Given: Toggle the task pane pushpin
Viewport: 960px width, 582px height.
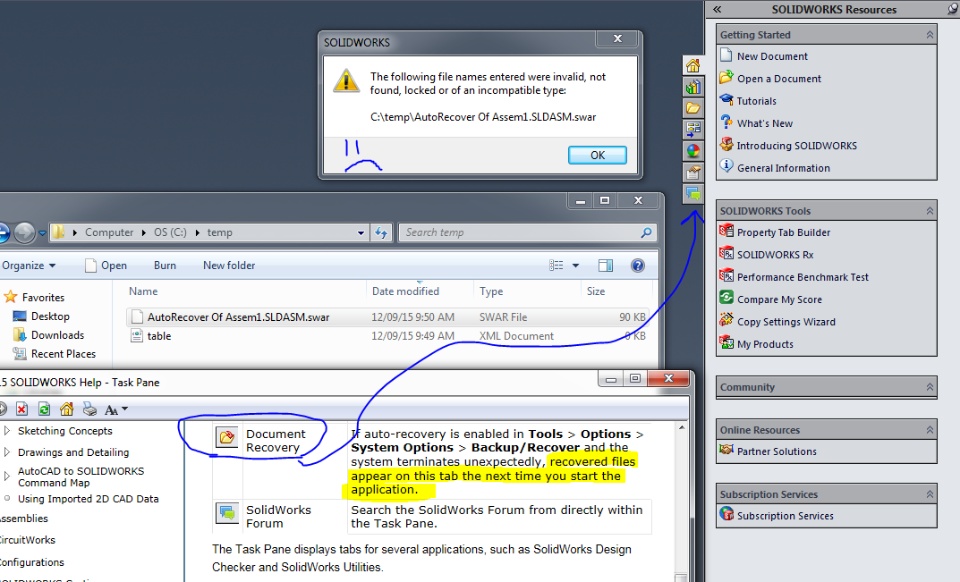Looking at the screenshot, I should coord(953,9).
